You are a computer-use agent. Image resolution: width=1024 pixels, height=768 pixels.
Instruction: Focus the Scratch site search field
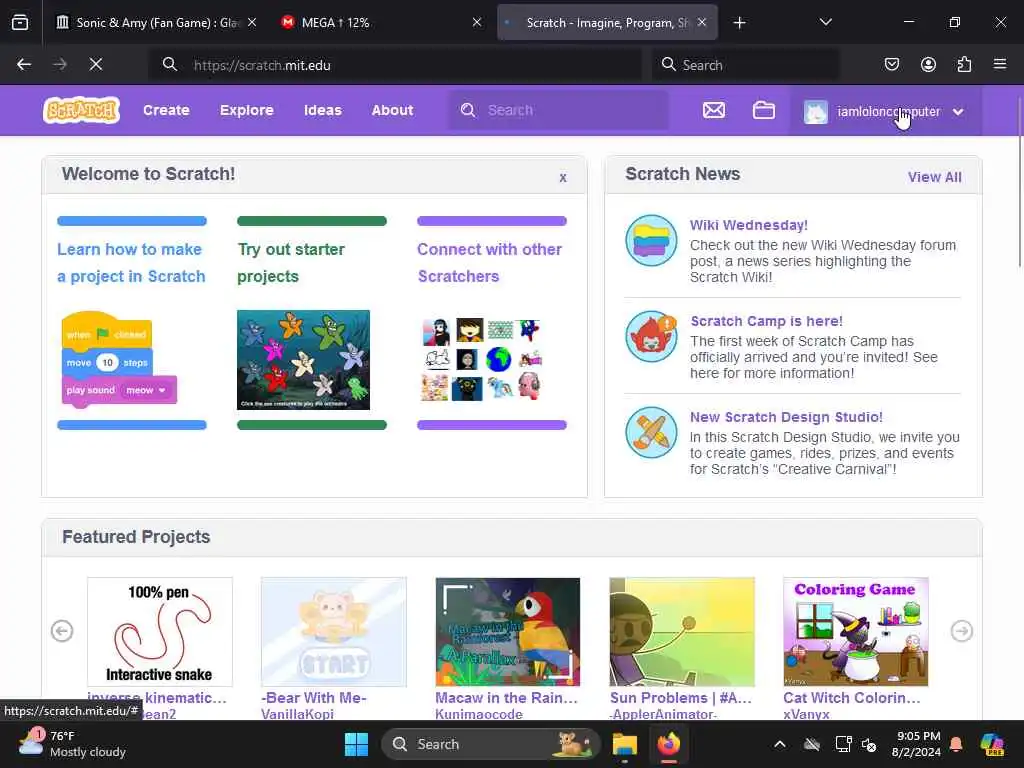[558, 110]
